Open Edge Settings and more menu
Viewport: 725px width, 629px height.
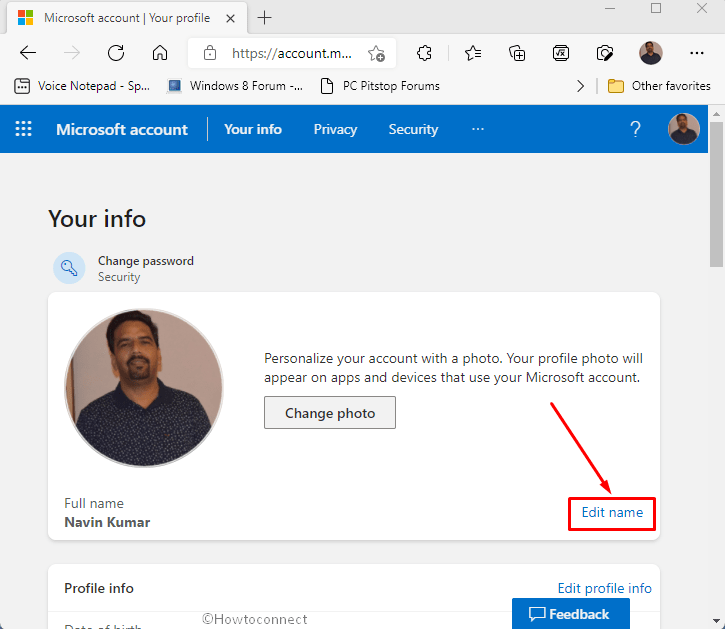pos(696,53)
